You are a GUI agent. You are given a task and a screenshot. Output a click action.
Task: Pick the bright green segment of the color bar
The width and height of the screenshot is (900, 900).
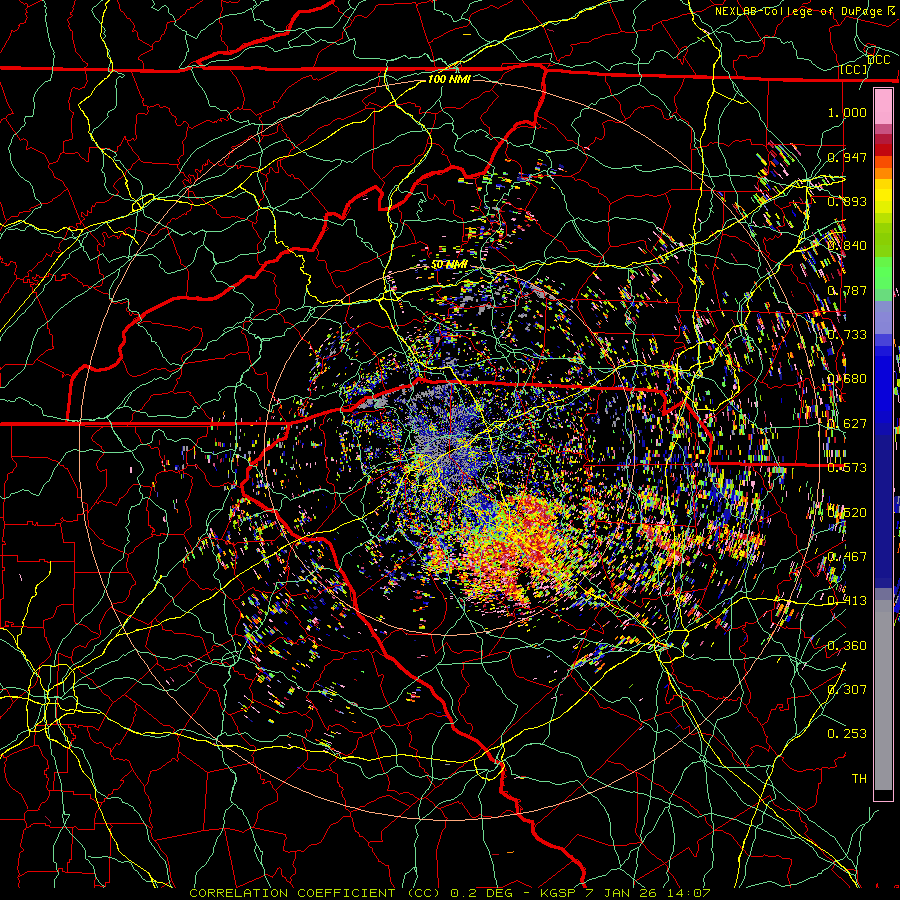(x=883, y=273)
